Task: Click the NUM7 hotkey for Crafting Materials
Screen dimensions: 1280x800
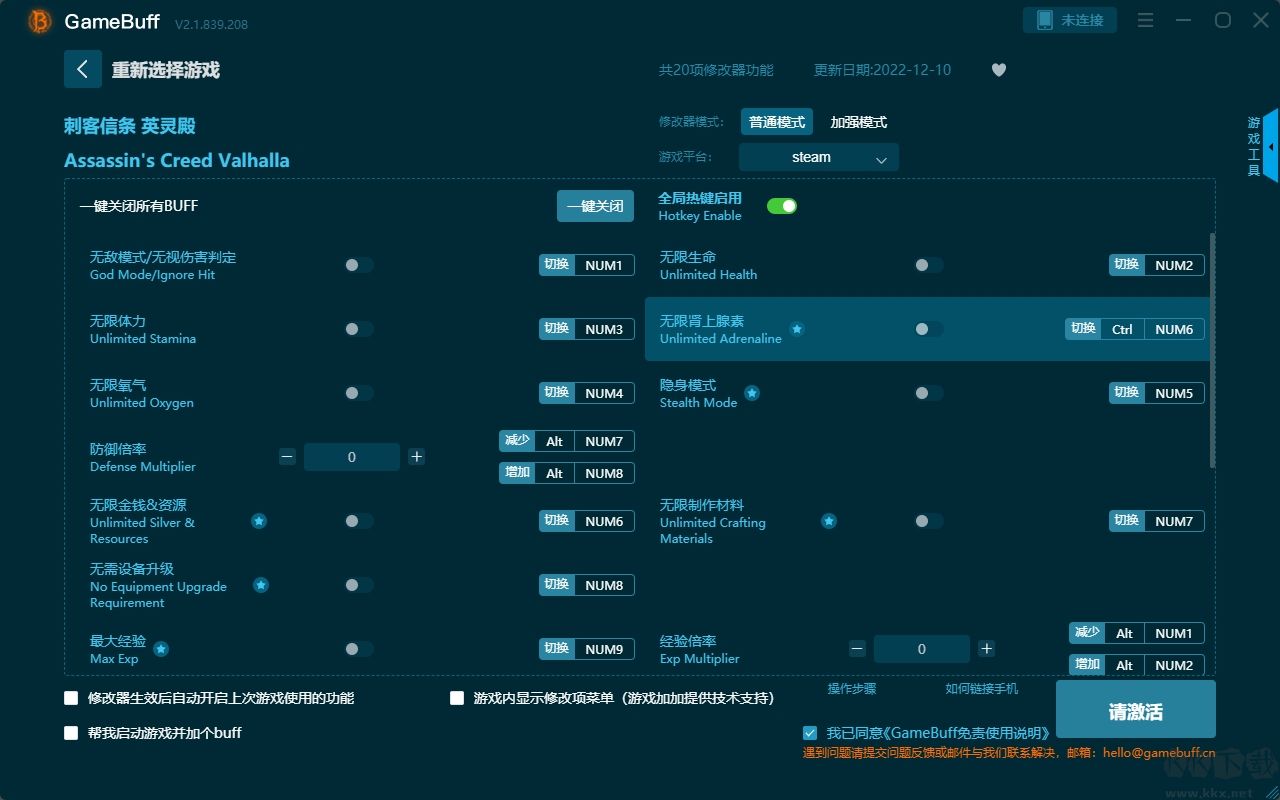Action: (1157, 521)
